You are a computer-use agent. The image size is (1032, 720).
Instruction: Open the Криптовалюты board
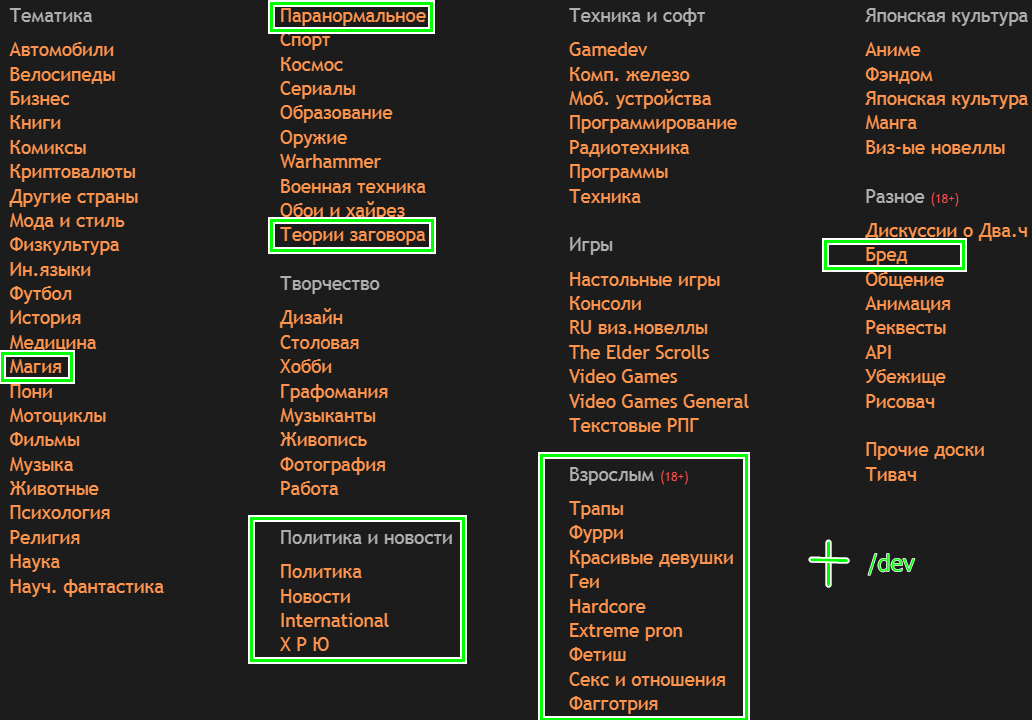(72, 172)
